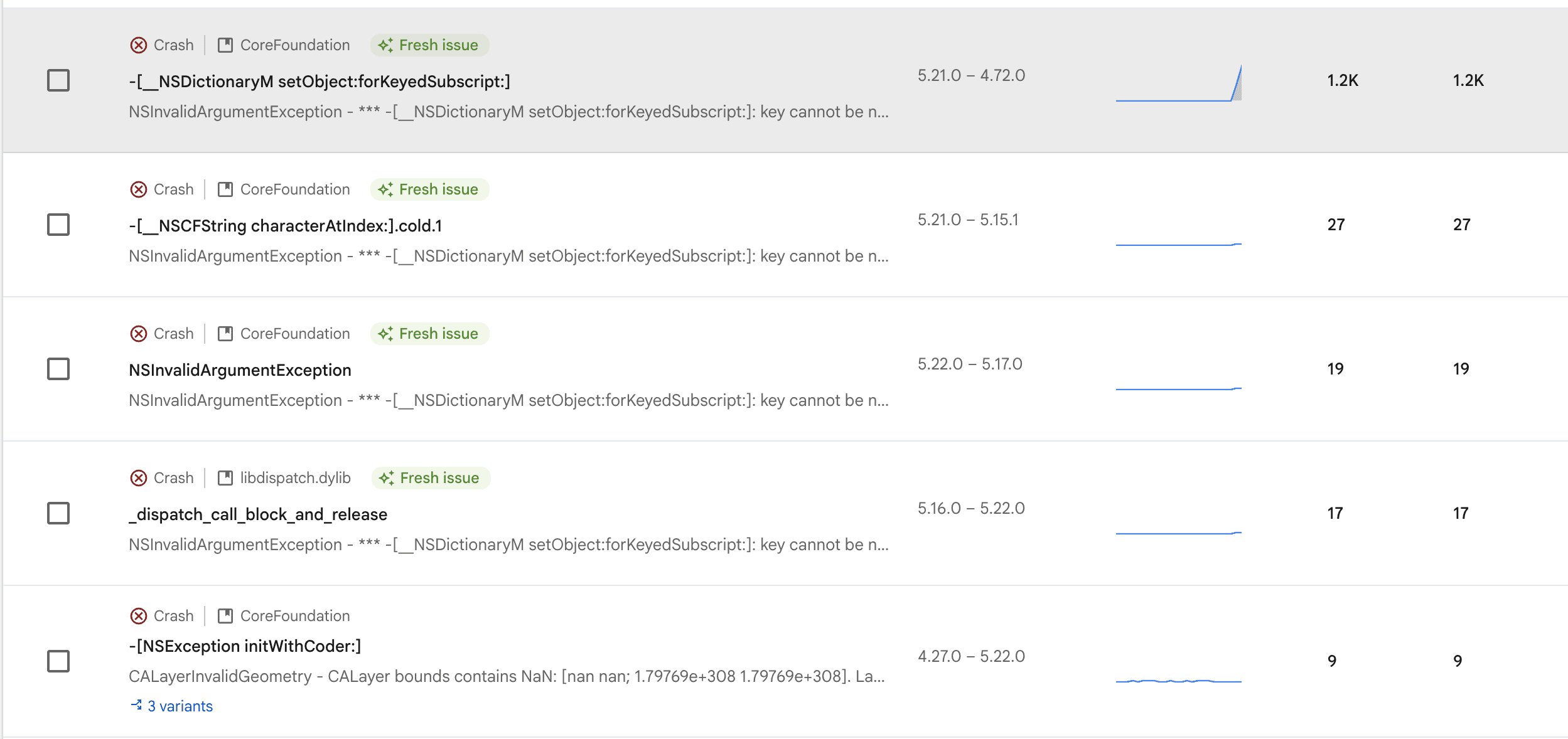
Task: Click the libdispatch.dylib label
Action: coord(296,478)
